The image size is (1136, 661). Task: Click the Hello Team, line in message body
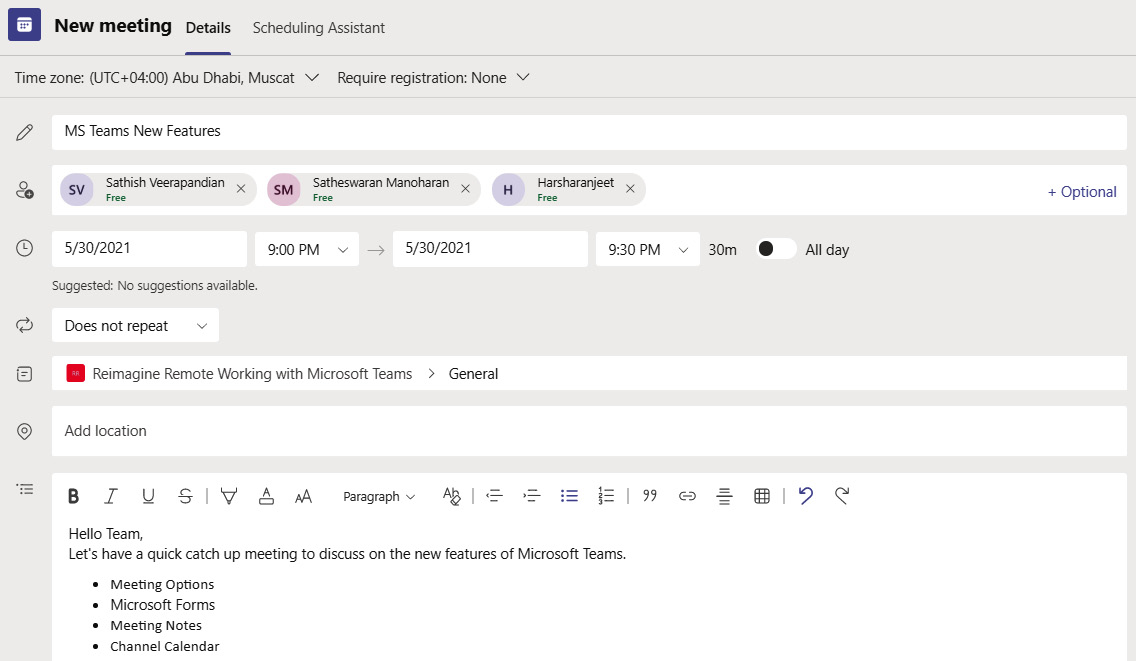106,534
